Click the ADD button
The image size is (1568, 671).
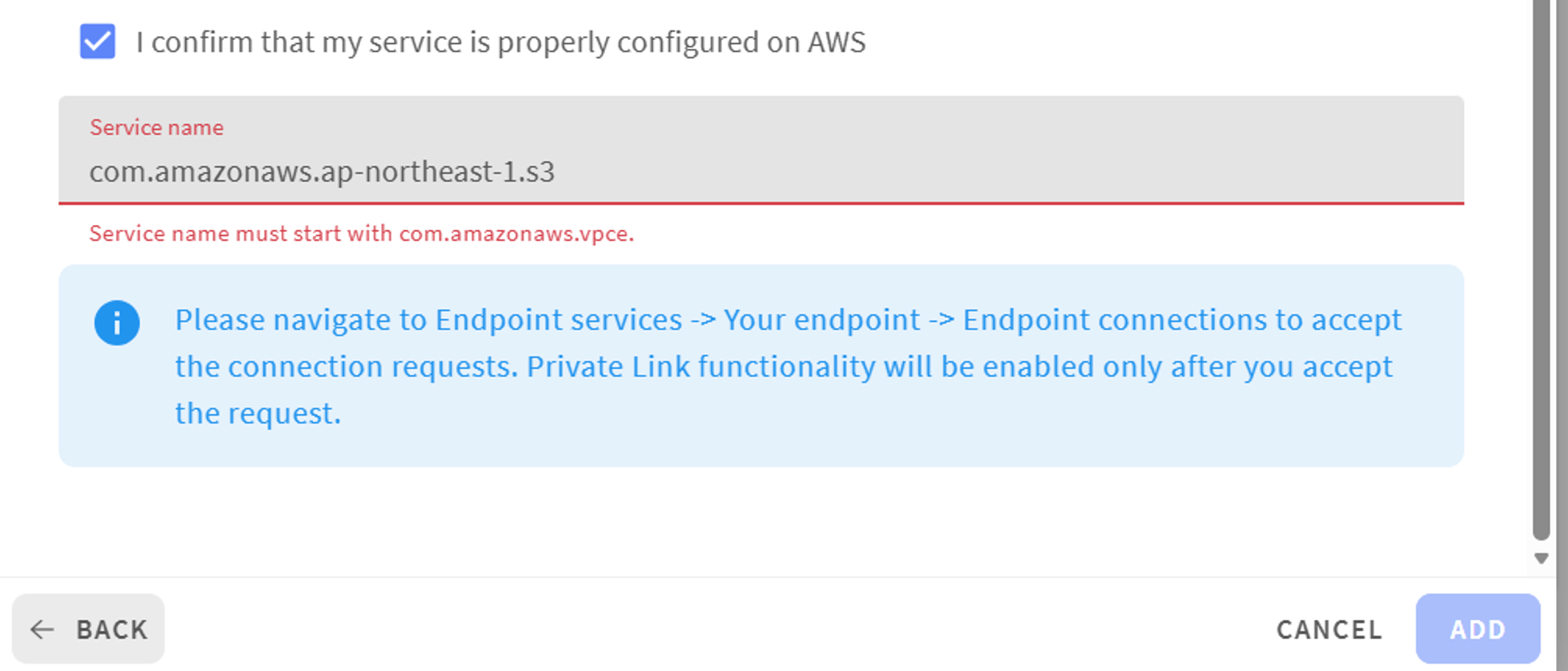[1477, 629]
